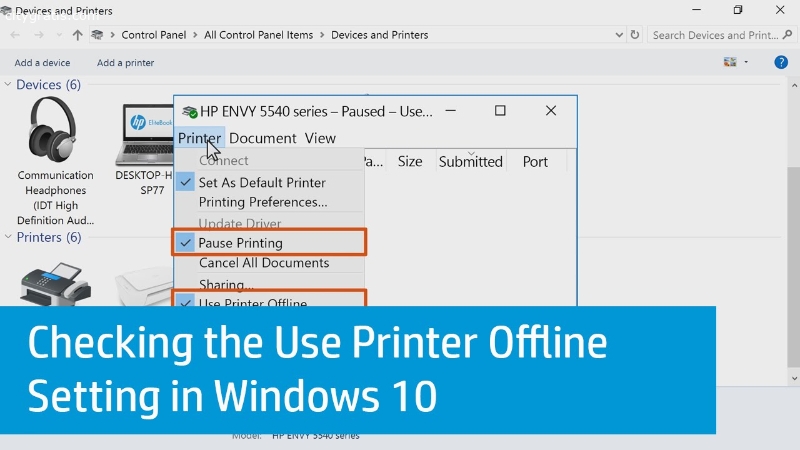Expand address bar history dropdown
The image size is (800, 450).
click(x=619, y=35)
